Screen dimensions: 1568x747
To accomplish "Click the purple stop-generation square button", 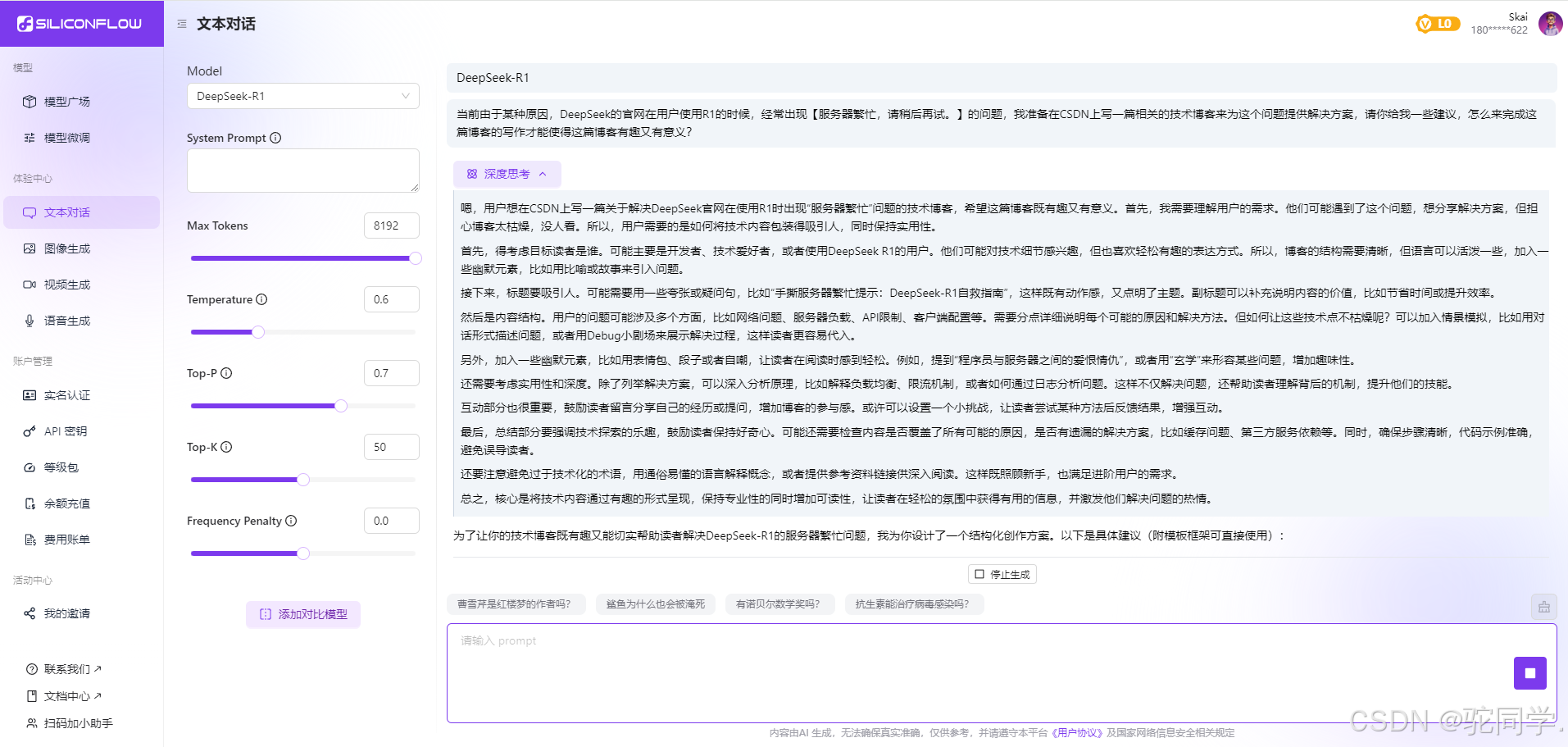I will click(1529, 673).
